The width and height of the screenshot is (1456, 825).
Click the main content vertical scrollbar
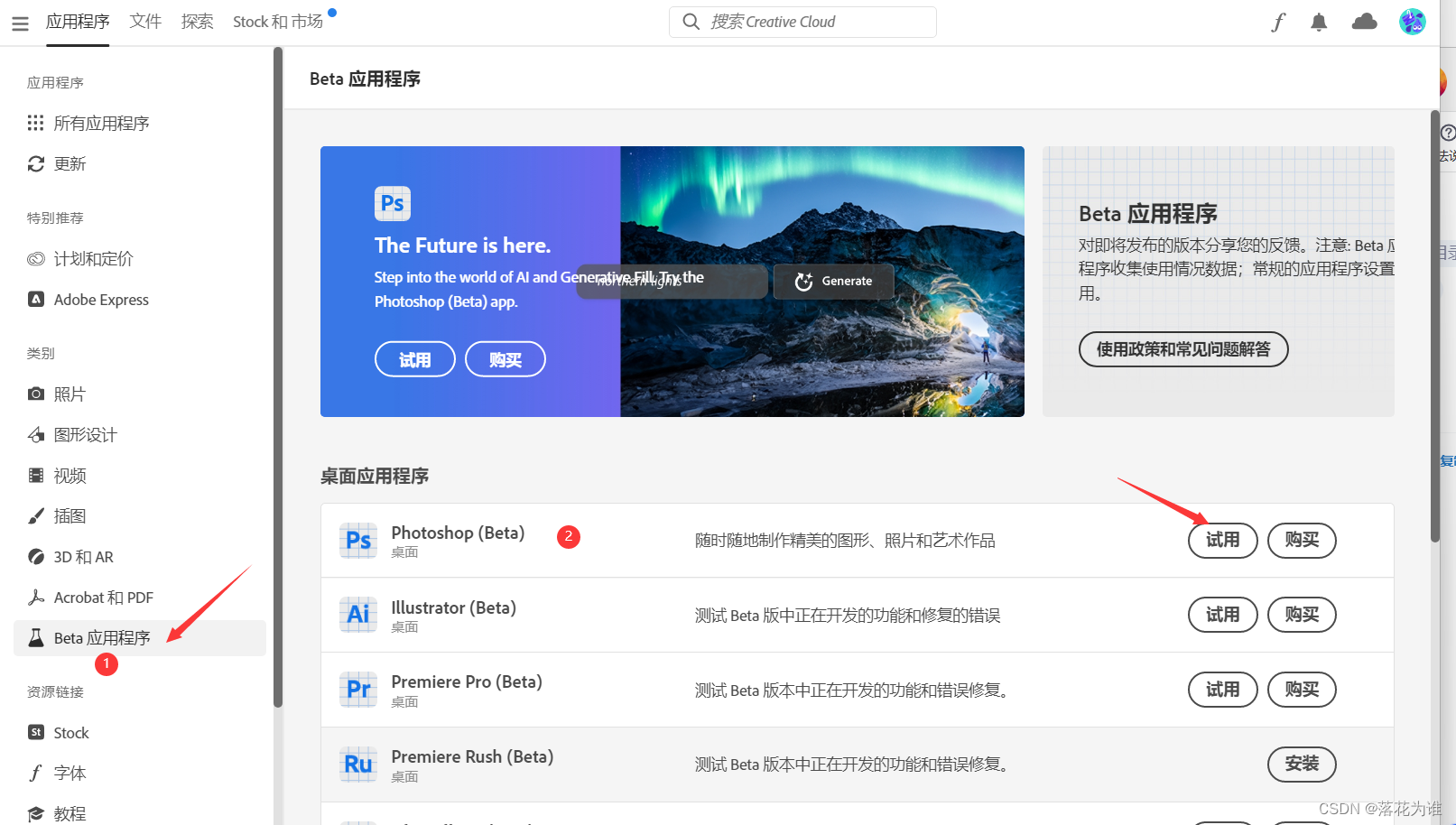point(1435,326)
